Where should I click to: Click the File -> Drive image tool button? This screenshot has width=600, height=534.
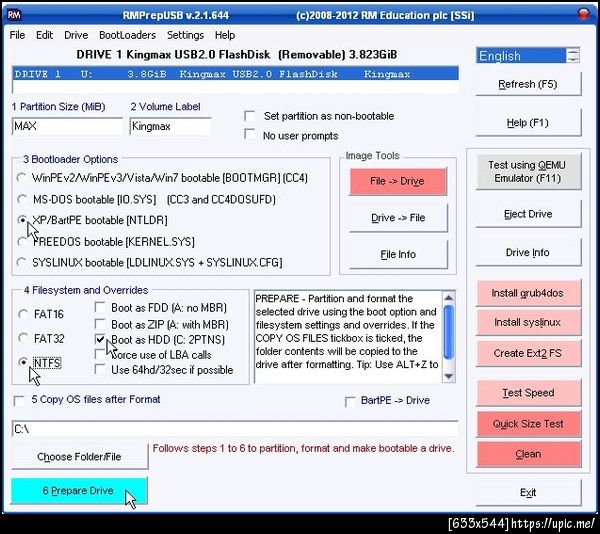[398, 181]
